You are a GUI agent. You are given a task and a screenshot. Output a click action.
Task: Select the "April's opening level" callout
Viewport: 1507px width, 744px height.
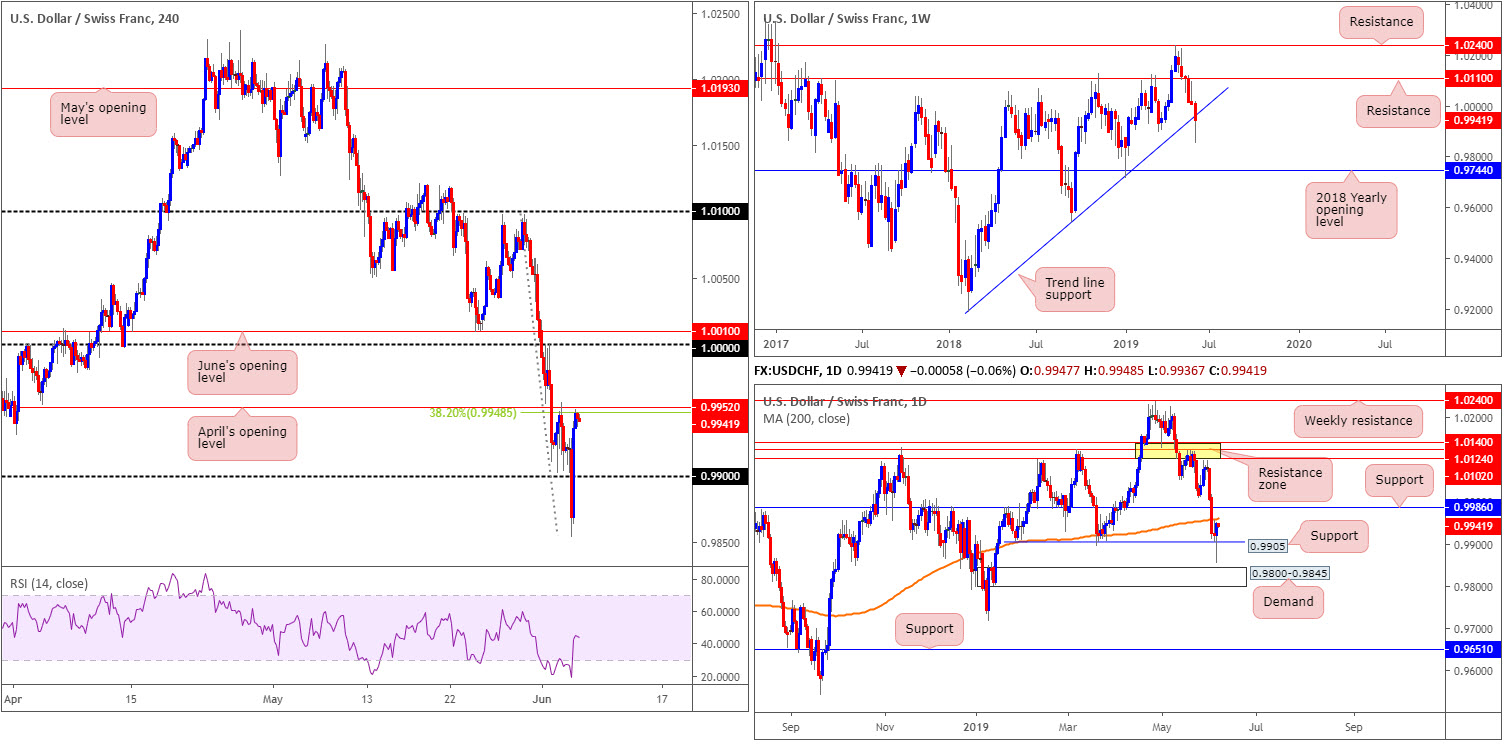tap(240, 438)
